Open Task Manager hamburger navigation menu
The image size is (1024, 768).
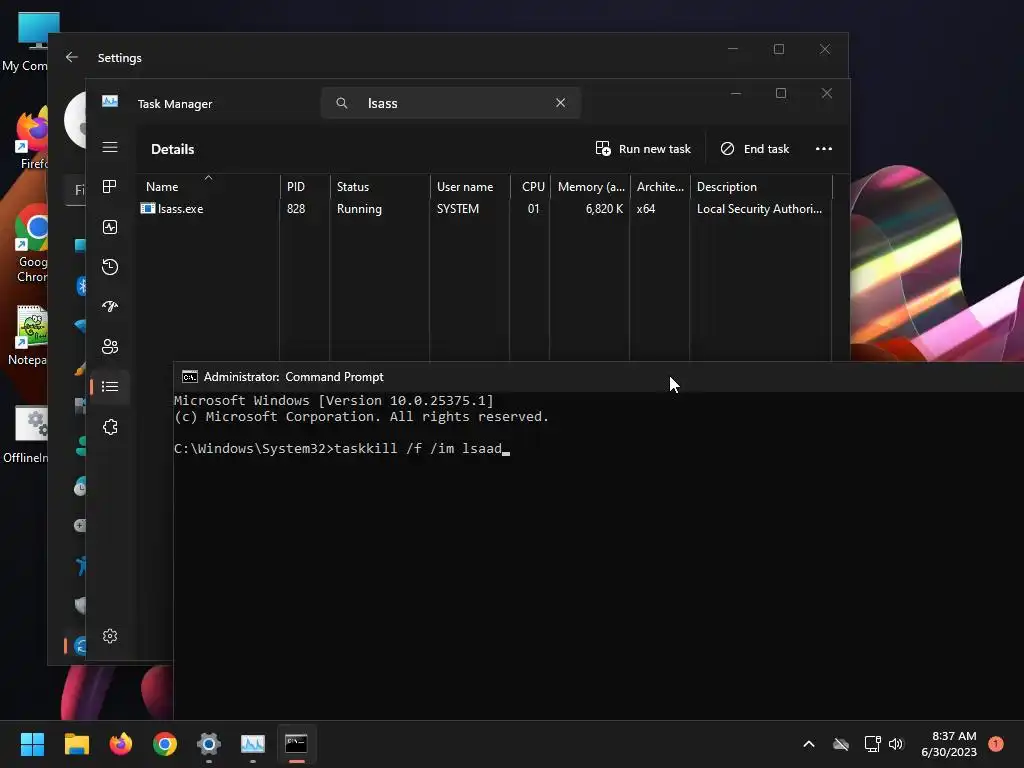pyautogui.click(x=110, y=147)
